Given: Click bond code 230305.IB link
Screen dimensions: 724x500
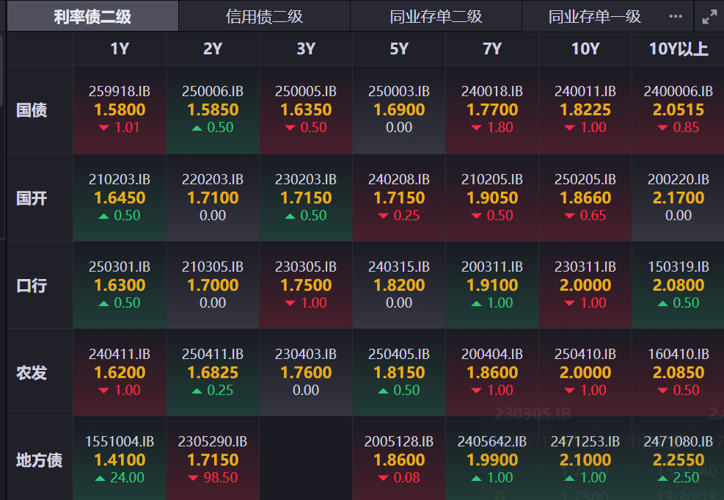Looking at the screenshot, I should (x=306, y=267).
